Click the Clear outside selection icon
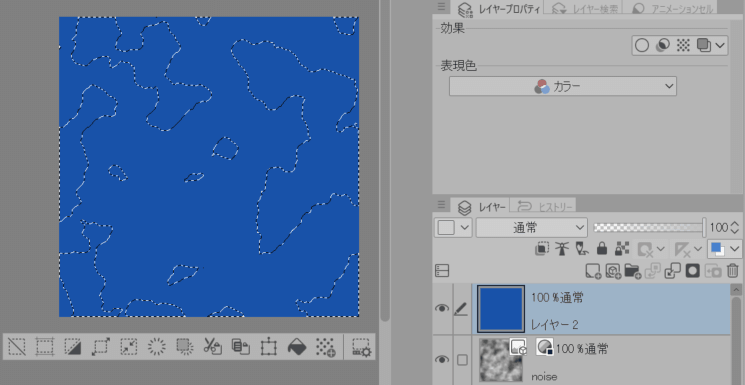745x385 pixels. pos(184,346)
